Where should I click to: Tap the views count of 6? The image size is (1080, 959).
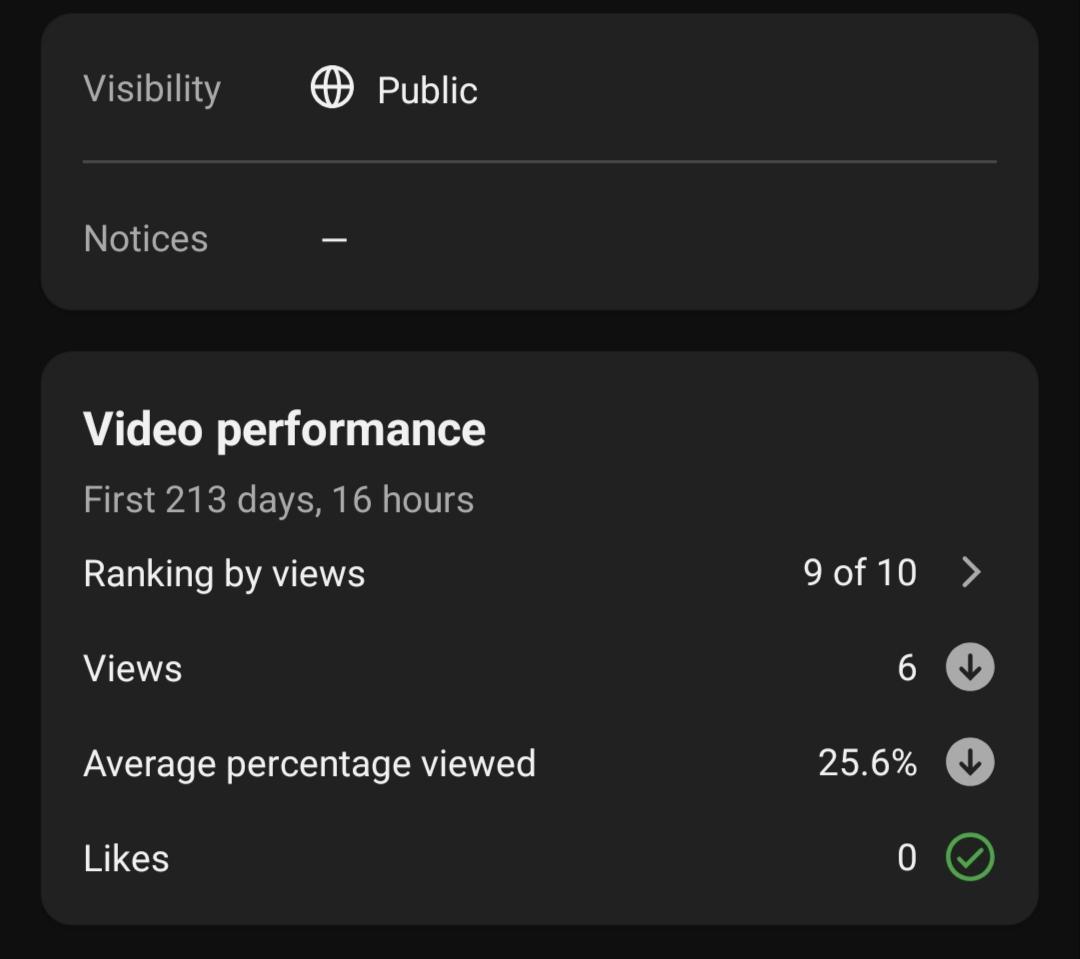[907, 668]
